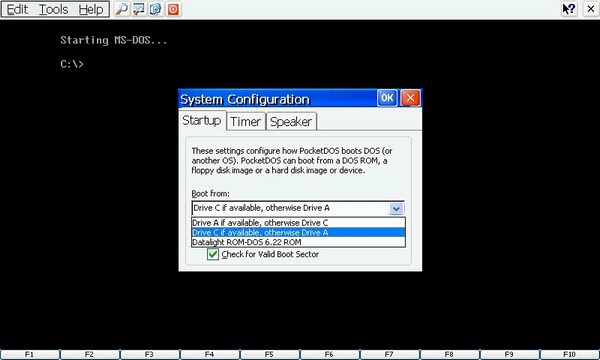Click the red power toolbar icon
Image resolution: width=600 pixels, height=360 pixels.
[x=173, y=9]
